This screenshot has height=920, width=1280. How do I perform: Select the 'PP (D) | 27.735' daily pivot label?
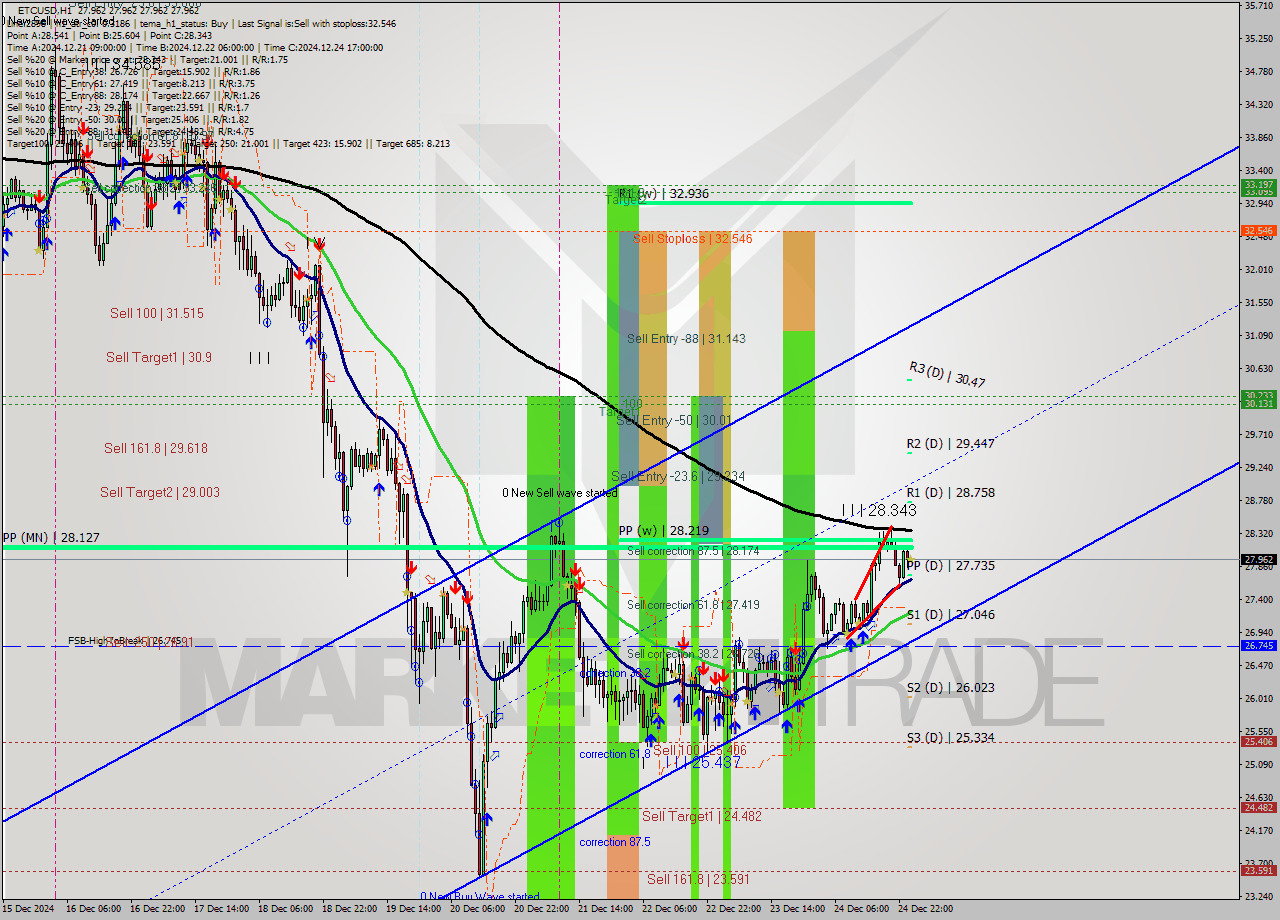pyautogui.click(x=951, y=566)
